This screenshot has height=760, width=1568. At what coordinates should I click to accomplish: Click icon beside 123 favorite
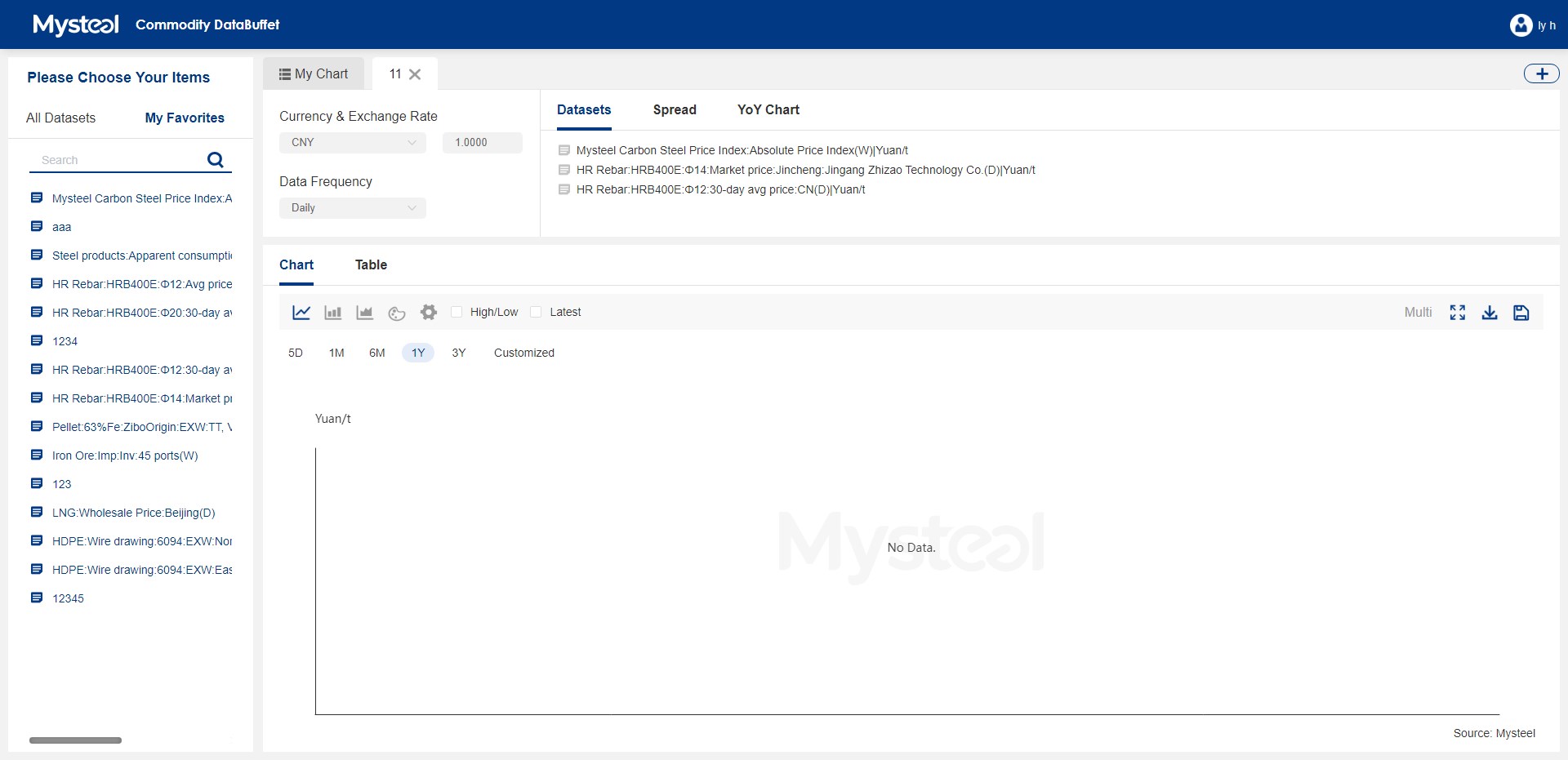click(37, 483)
